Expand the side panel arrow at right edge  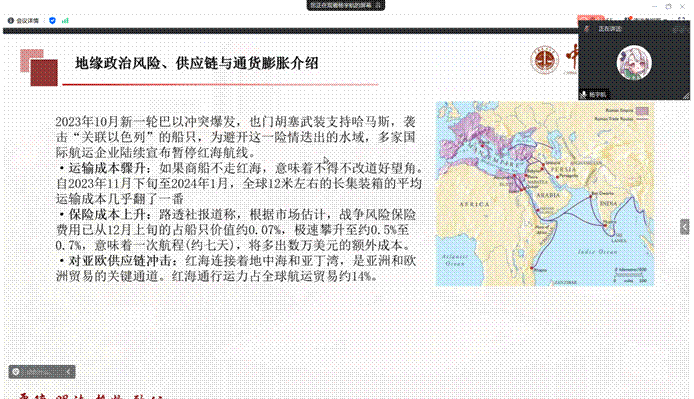685,227
